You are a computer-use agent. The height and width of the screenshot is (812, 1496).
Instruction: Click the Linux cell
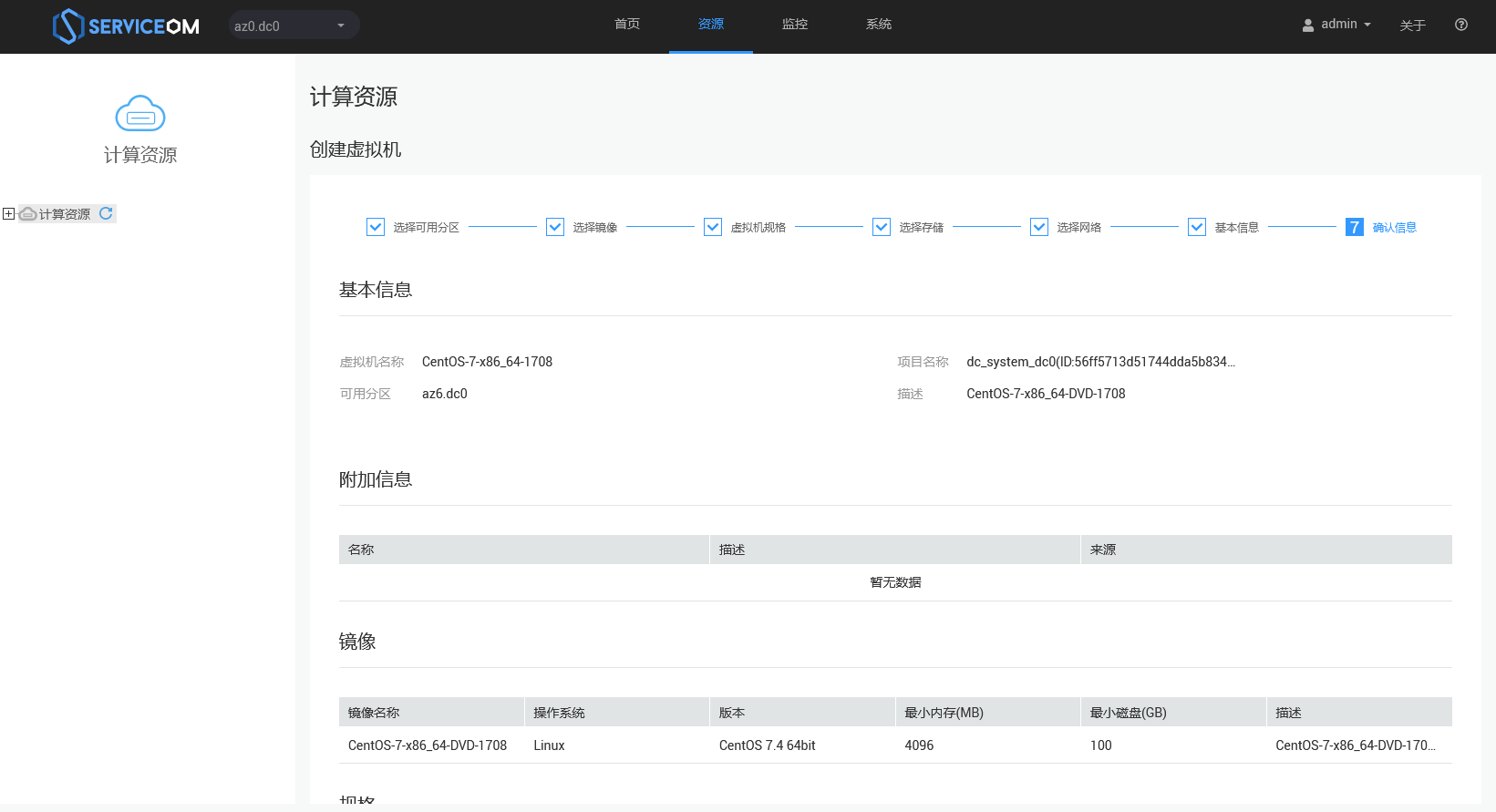[549, 745]
